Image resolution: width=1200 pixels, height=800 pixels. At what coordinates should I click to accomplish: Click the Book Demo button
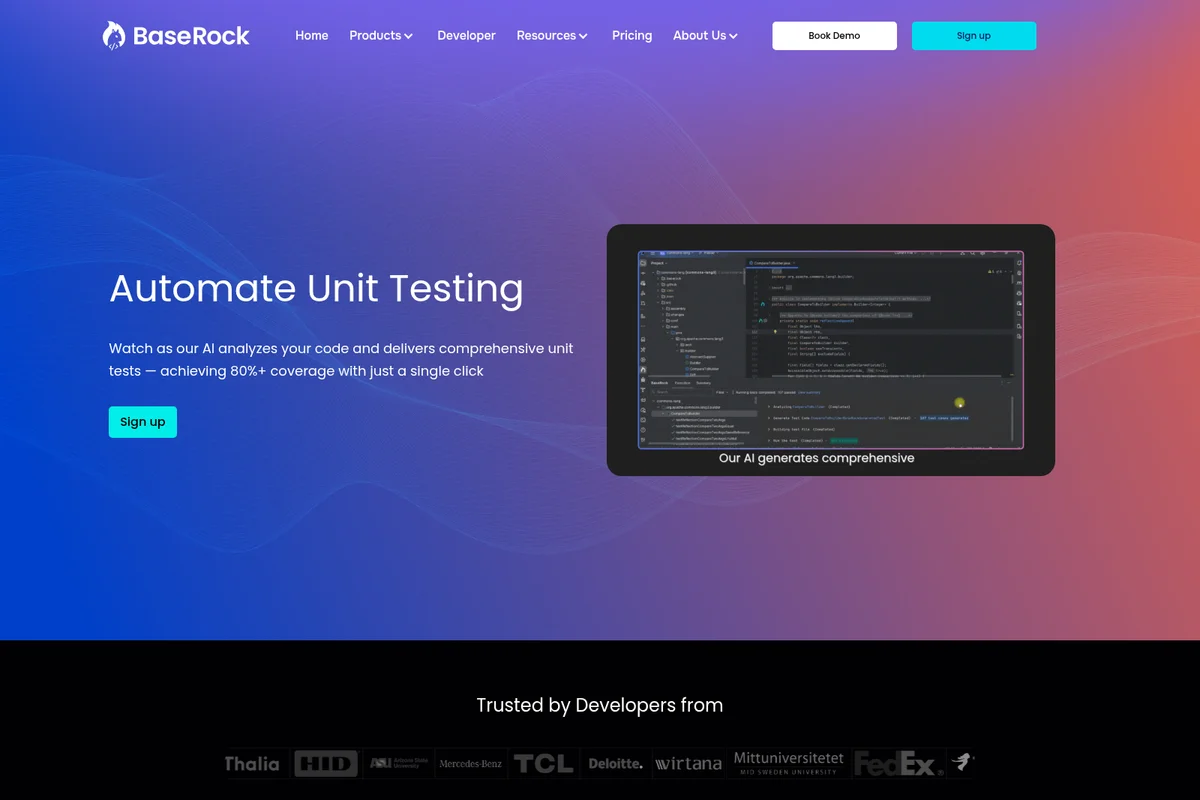[834, 35]
